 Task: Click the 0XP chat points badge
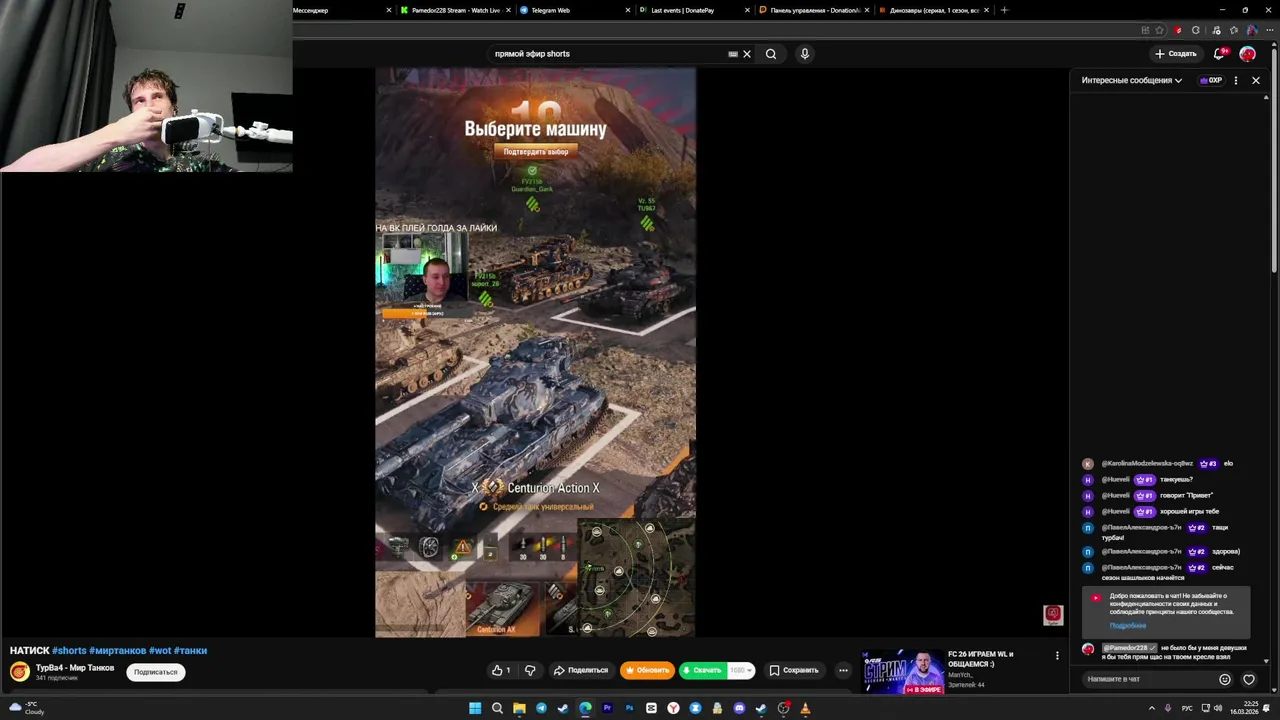tap(1211, 80)
